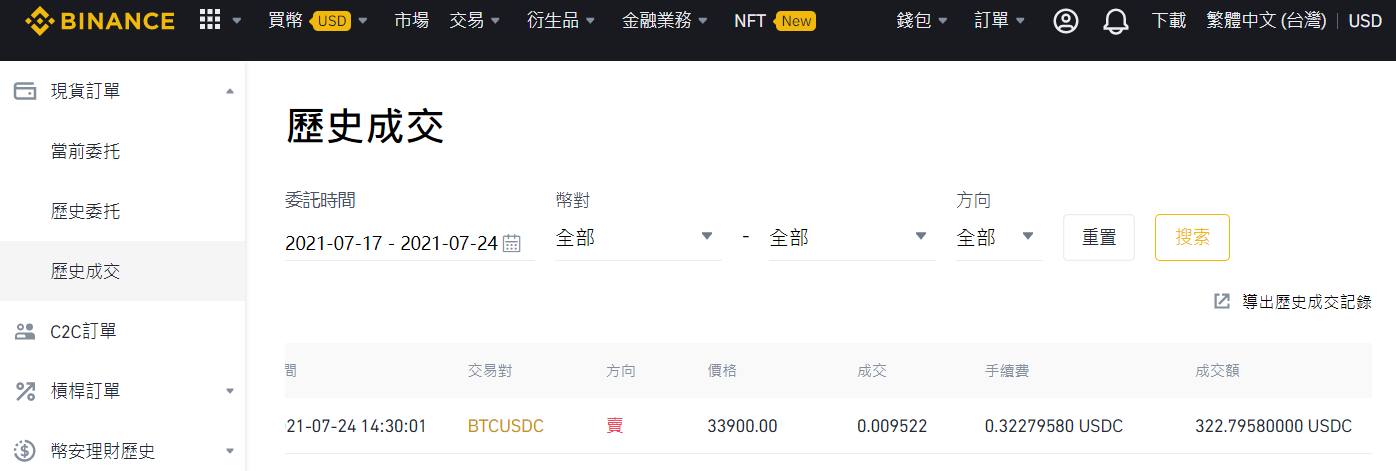Expand the first 幣對 全部 dropdown

point(638,238)
